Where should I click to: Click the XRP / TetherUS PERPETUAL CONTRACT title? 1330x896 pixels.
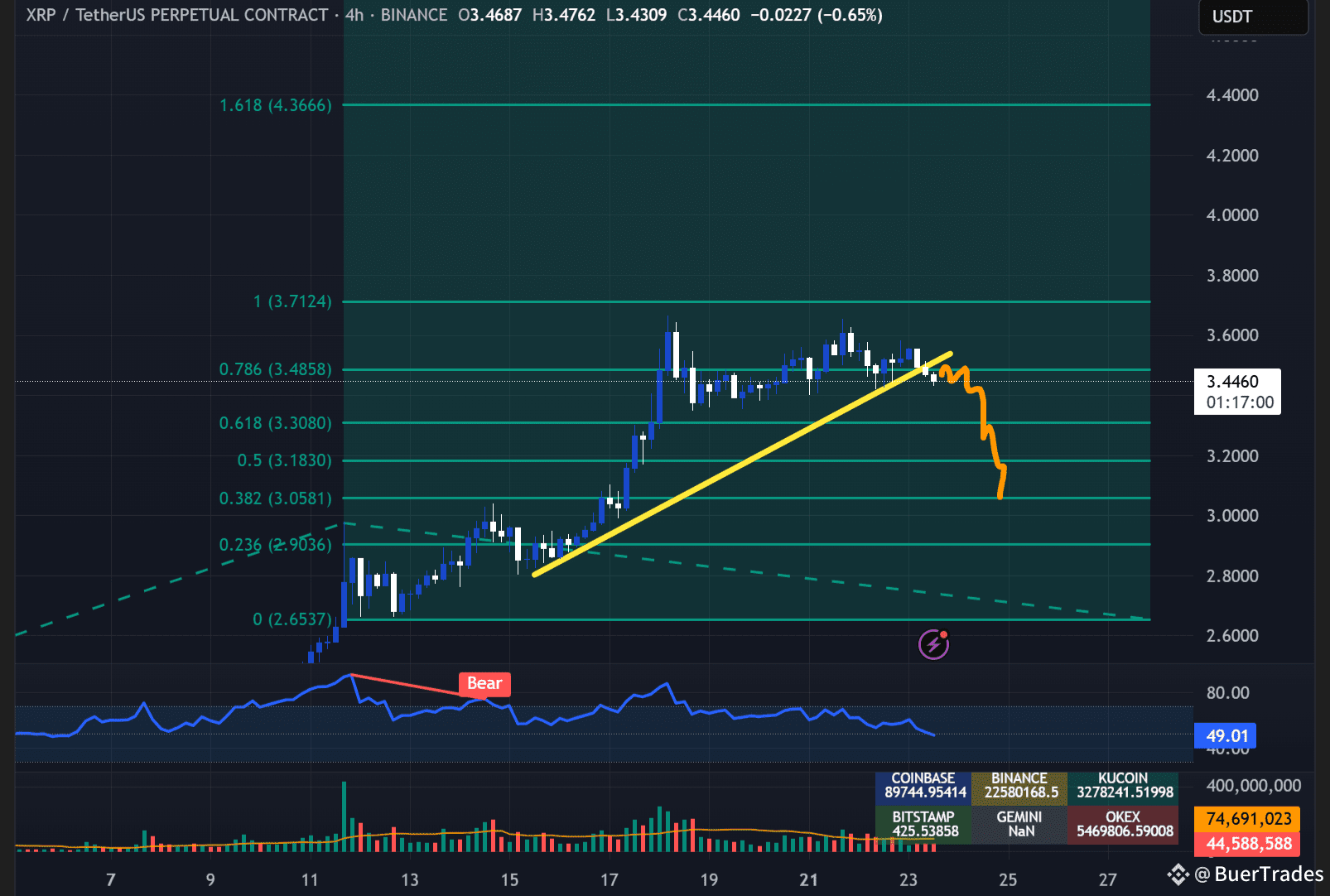[x=176, y=15]
